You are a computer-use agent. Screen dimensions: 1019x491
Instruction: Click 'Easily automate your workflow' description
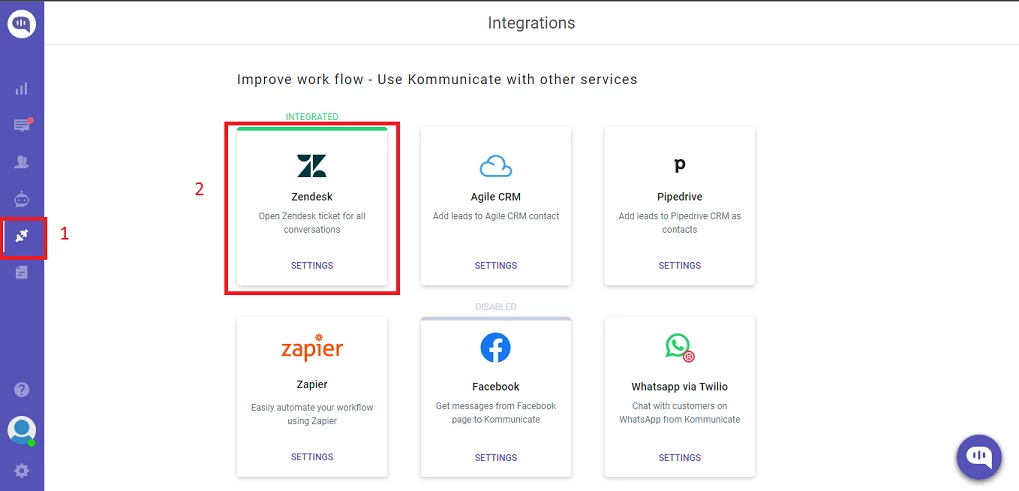pyautogui.click(x=312, y=414)
